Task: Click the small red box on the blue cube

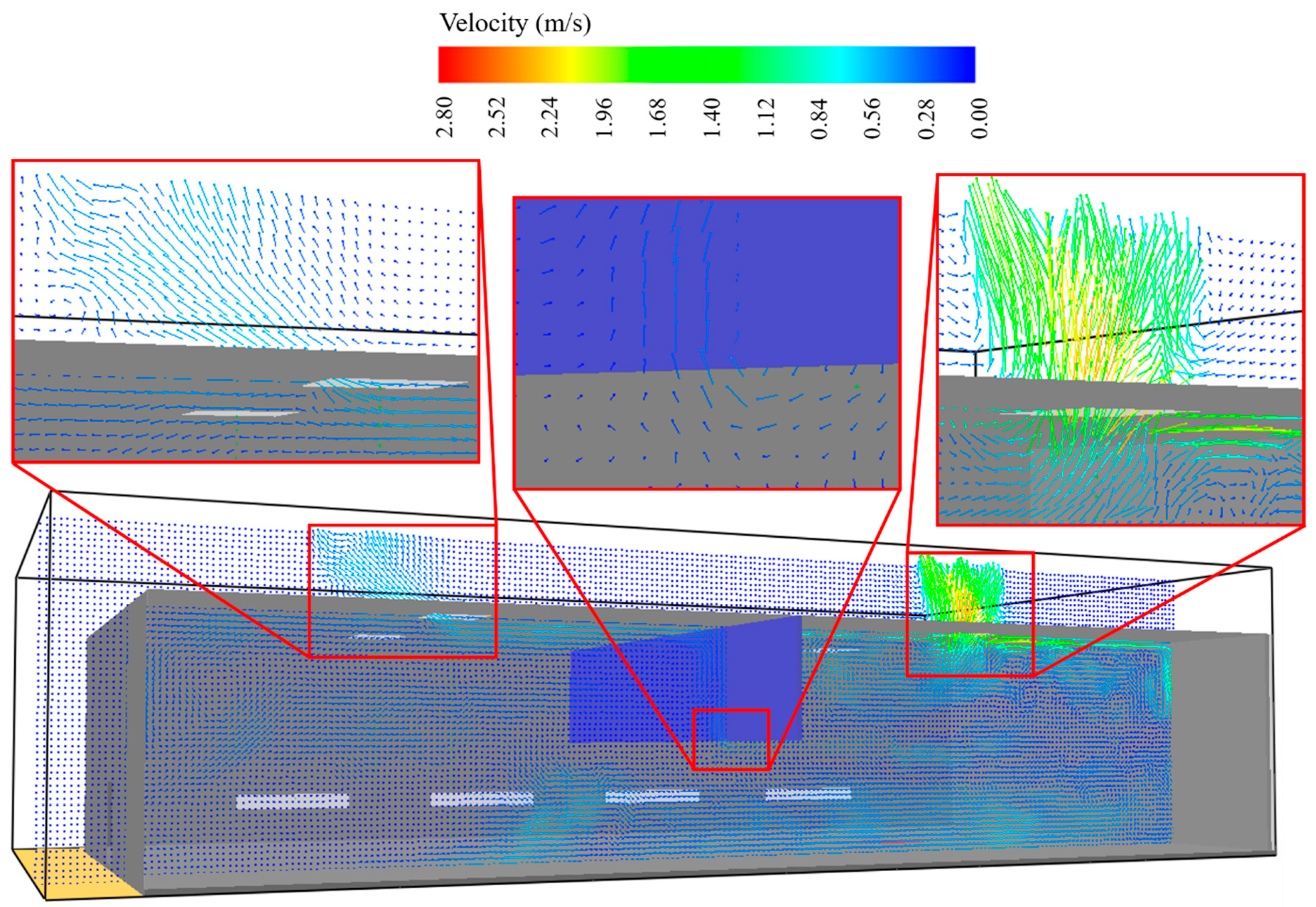Action: point(731,740)
